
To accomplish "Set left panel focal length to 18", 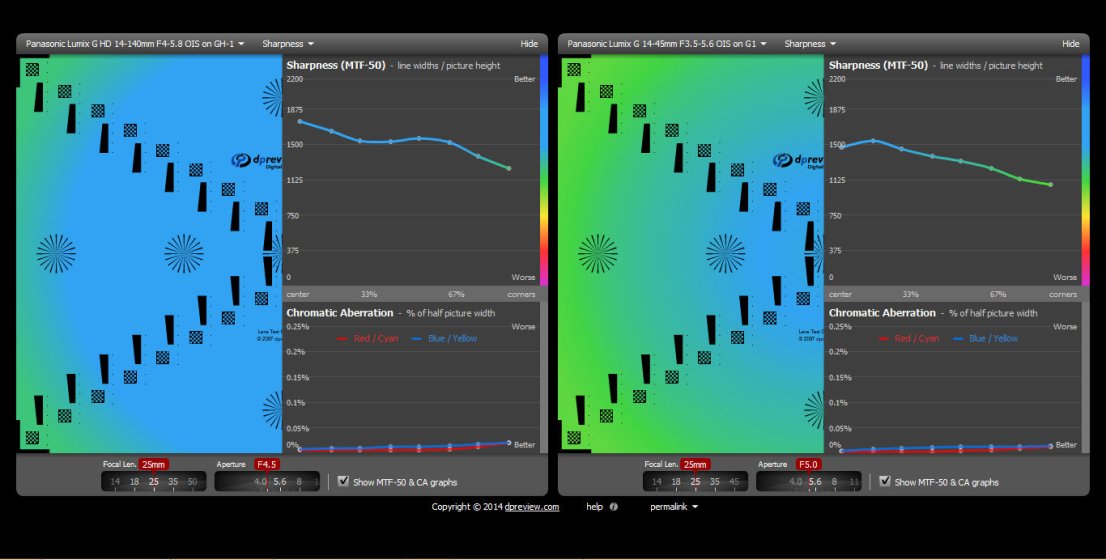I will [x=134, y=482].
